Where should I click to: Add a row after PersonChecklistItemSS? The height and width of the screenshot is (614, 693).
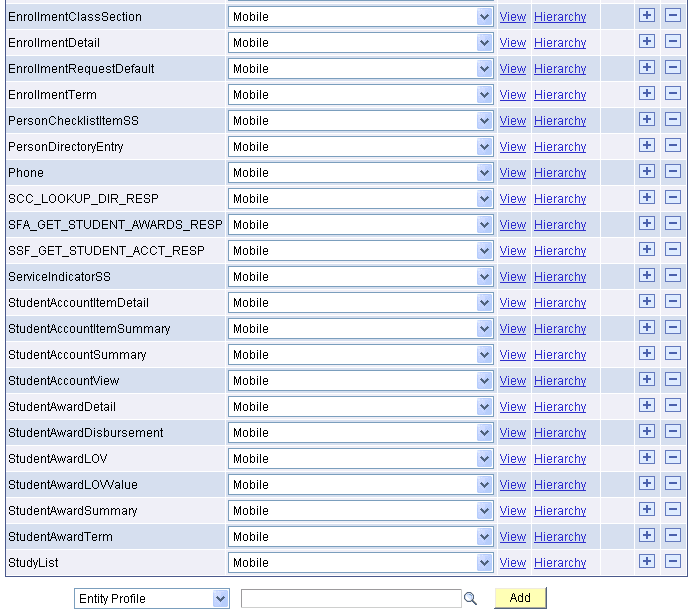(x=647, y=119)
